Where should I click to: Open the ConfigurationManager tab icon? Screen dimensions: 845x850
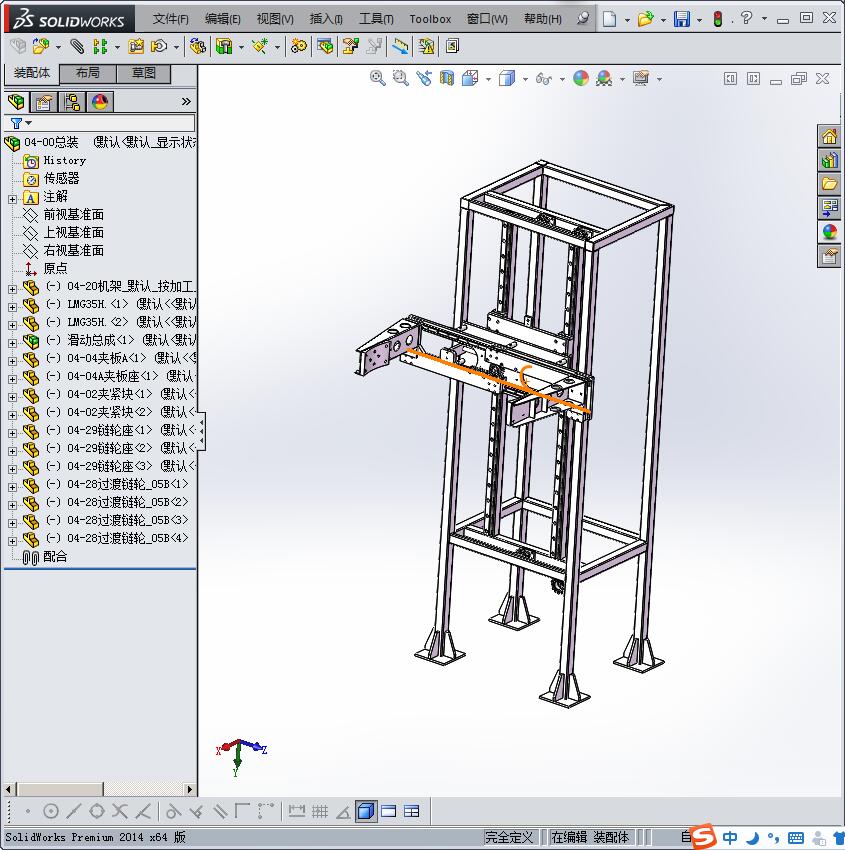(x=72, y=102)
